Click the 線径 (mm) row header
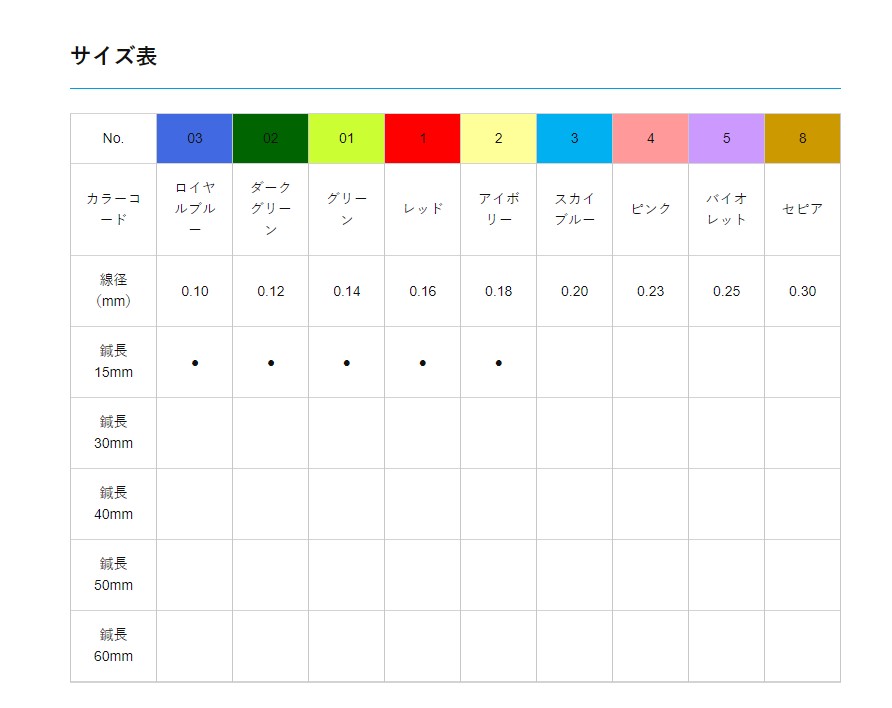This screenshot has width=892, height=708. point(113,291)
